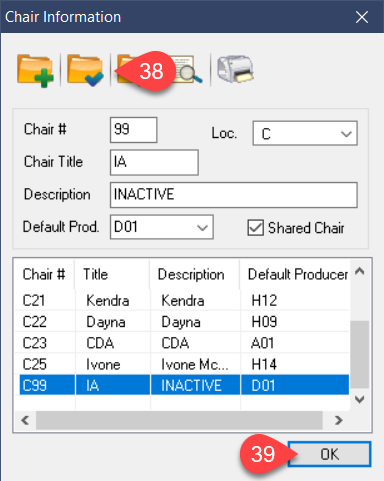
Task: Open the Loc. dropdown
Action: (x=305, y=133)
